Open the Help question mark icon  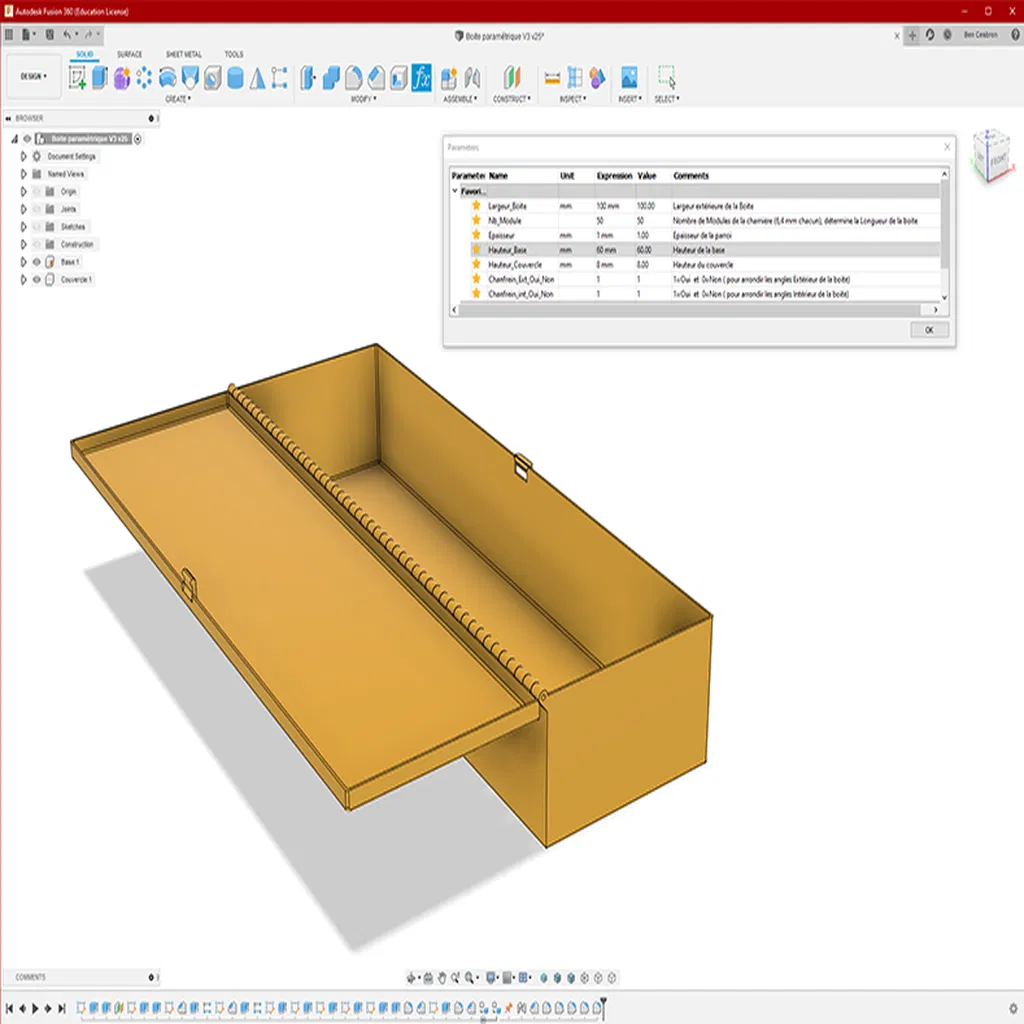(x=1016, y=35)
